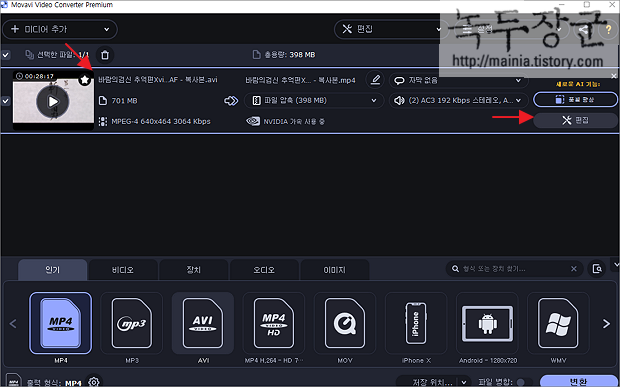Click the output .mp4 file name
This screenshot has height=387, width=620.
click(x=300, y=80)
